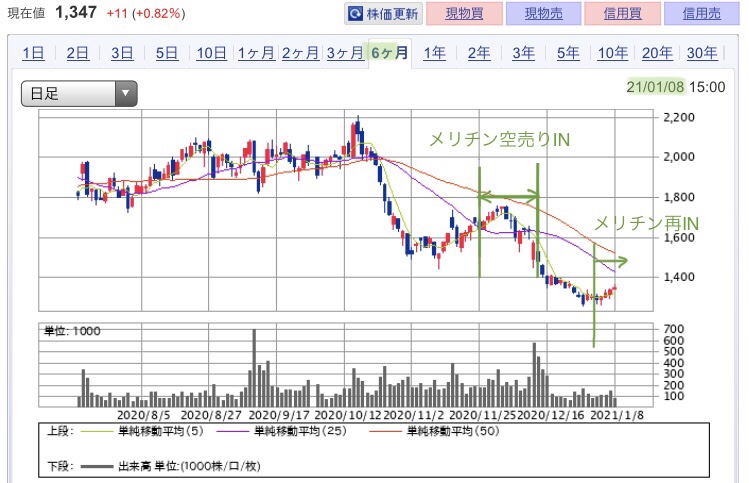Screen dimensions: 749x483
Task: Click the 2020/11/2 date axis label
Action: pyautogui.click(x=414, y=415)
